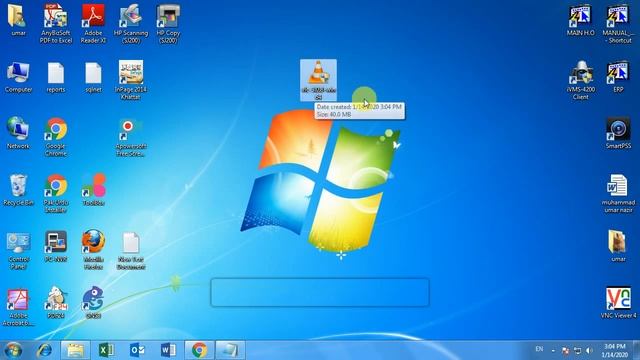Select the PC shortcut beside Control Panel

pos(56,247)
